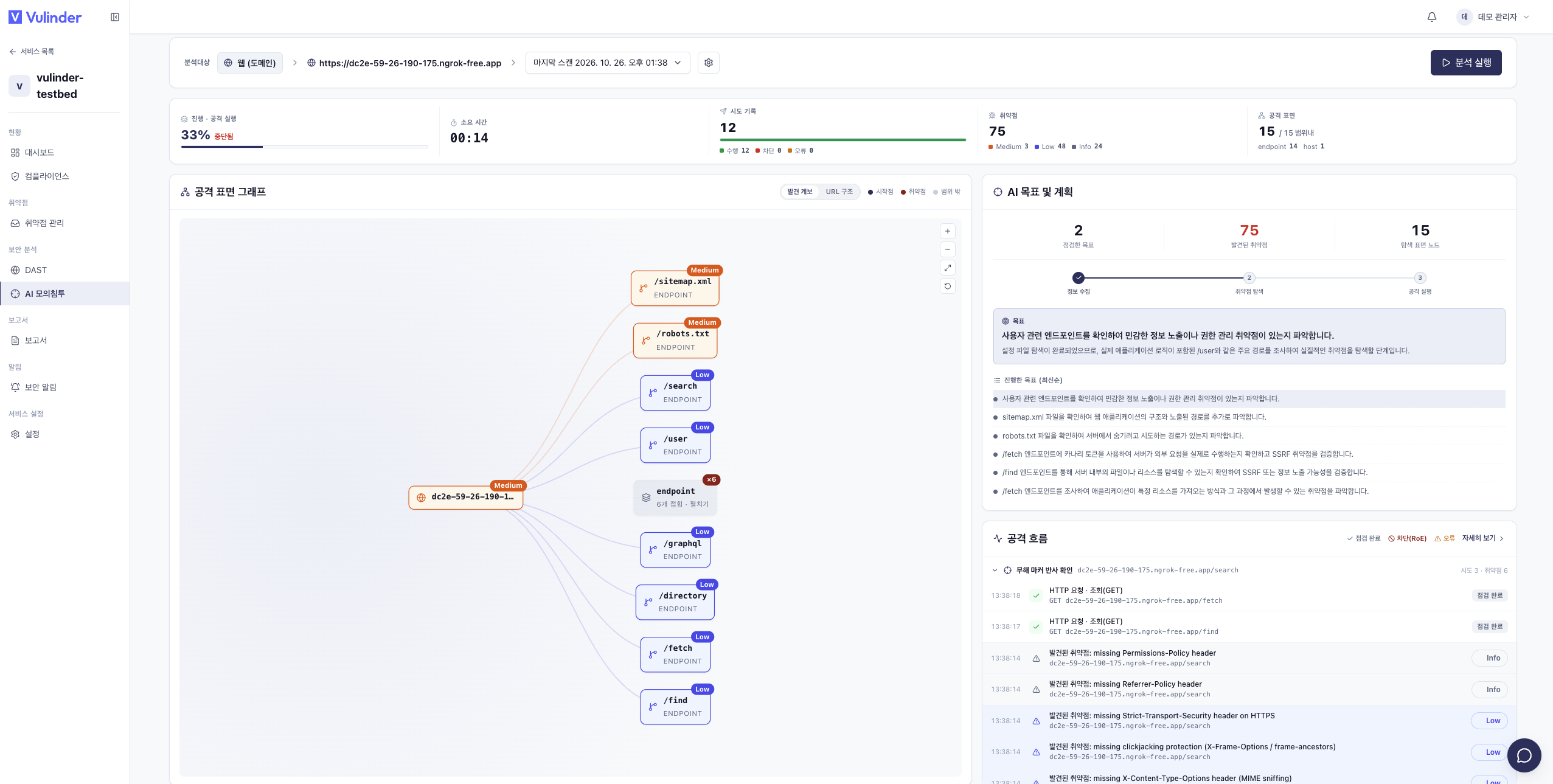Open scan settings gear icon
Screen dimensions: 1553x784
708,63
